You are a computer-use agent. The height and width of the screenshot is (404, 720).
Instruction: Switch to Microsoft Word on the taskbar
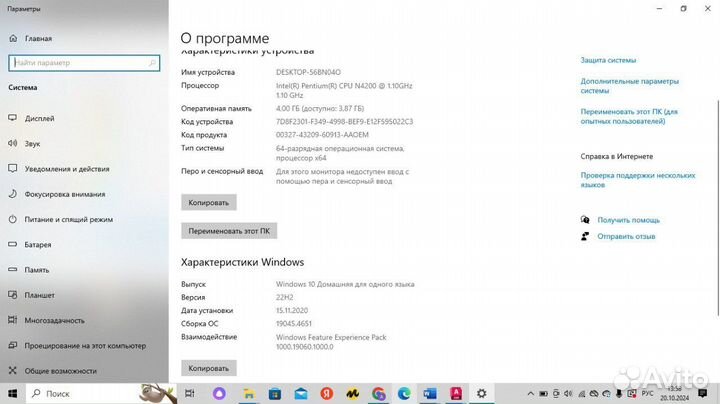[430, 393]
